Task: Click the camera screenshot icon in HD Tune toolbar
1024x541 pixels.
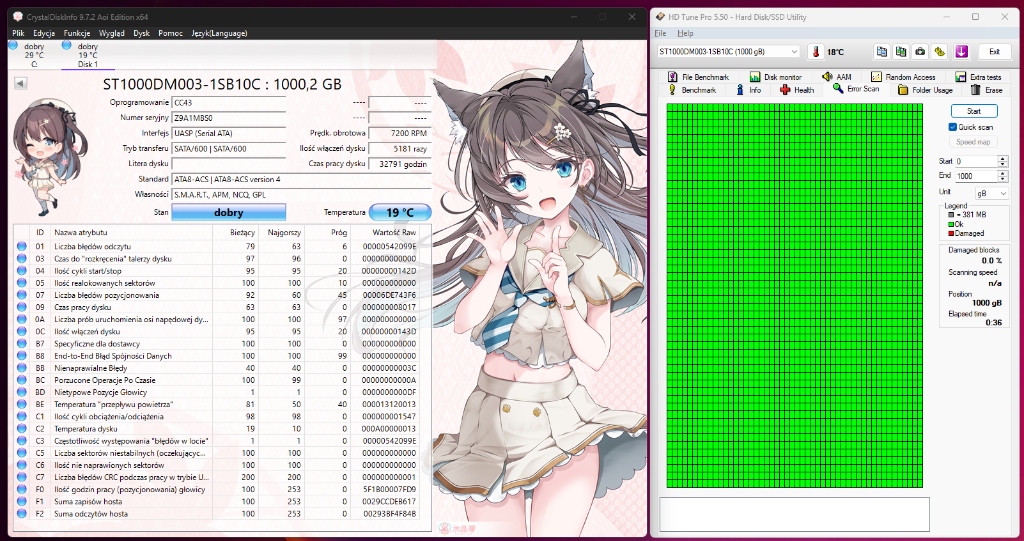Action: (920, 52)
